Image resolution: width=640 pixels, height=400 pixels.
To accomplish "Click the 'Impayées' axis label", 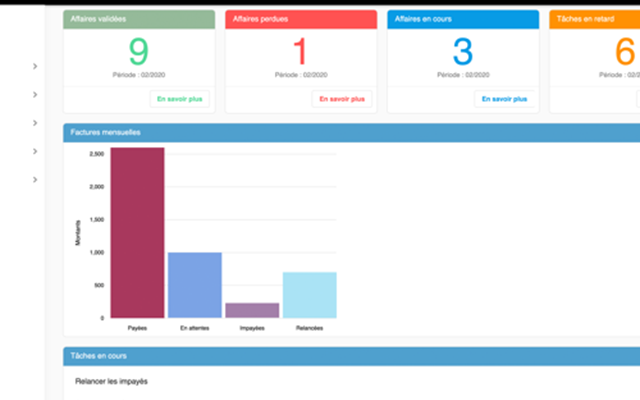I will click(x=252, y=328).
